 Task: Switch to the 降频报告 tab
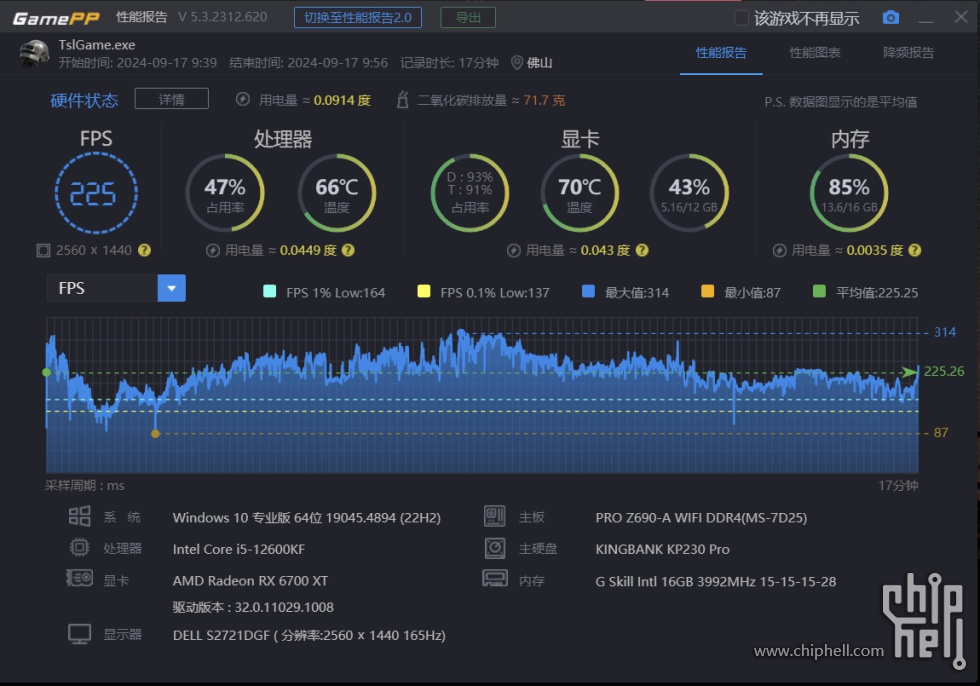point(909,53)
